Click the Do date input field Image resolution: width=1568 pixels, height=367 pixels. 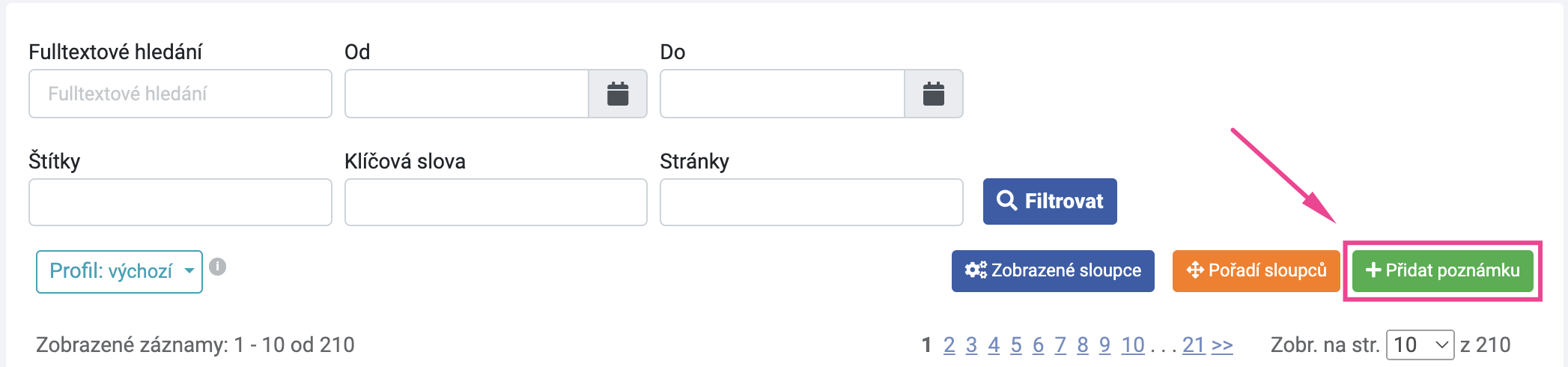coord(783,94)
